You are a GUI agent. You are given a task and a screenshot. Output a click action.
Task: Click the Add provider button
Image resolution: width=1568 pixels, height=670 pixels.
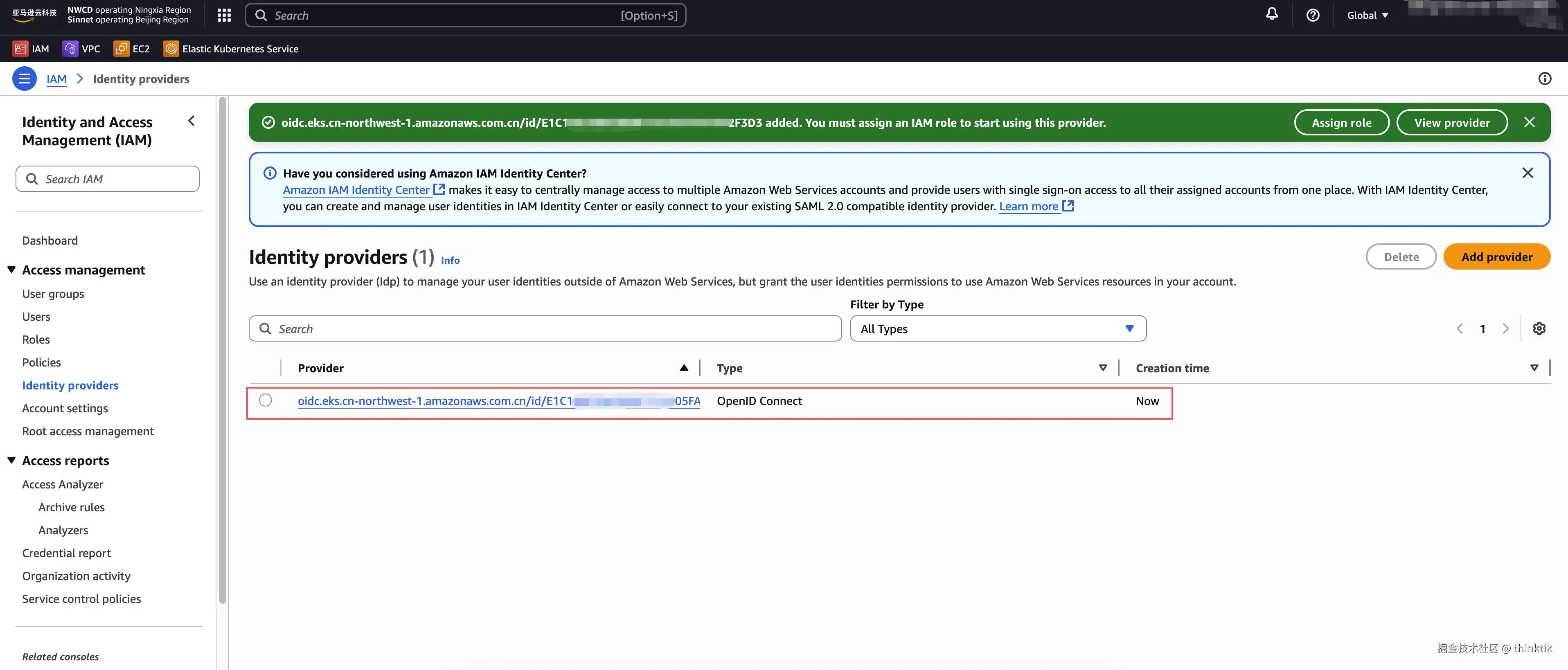[1496, 257]
